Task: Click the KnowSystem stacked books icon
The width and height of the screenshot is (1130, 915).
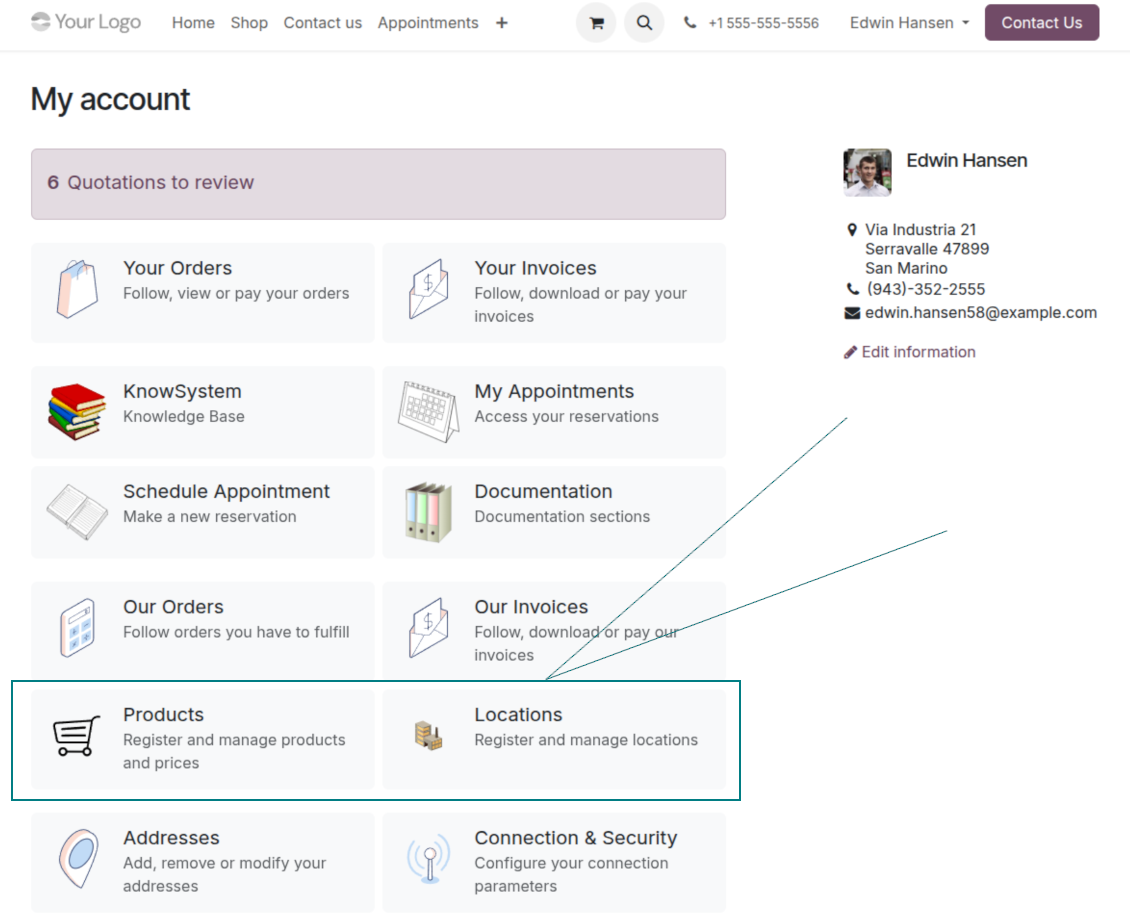Action: click(77, 411)
